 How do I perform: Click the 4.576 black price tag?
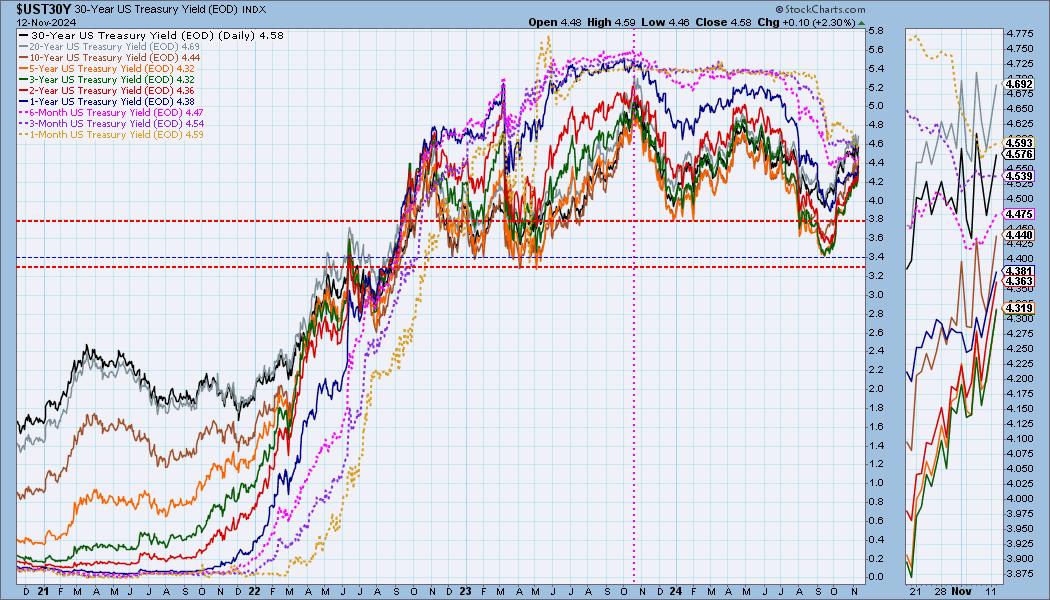point(1019,155)
